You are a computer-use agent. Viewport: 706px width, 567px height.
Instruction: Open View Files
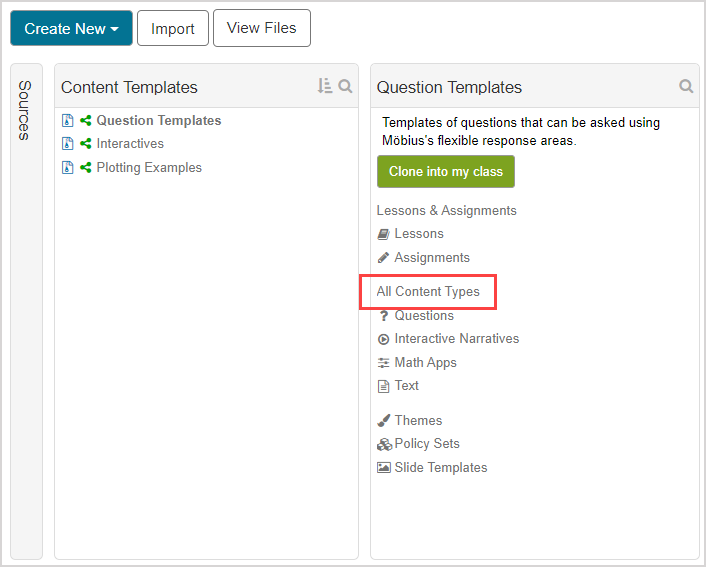[262, 28]
